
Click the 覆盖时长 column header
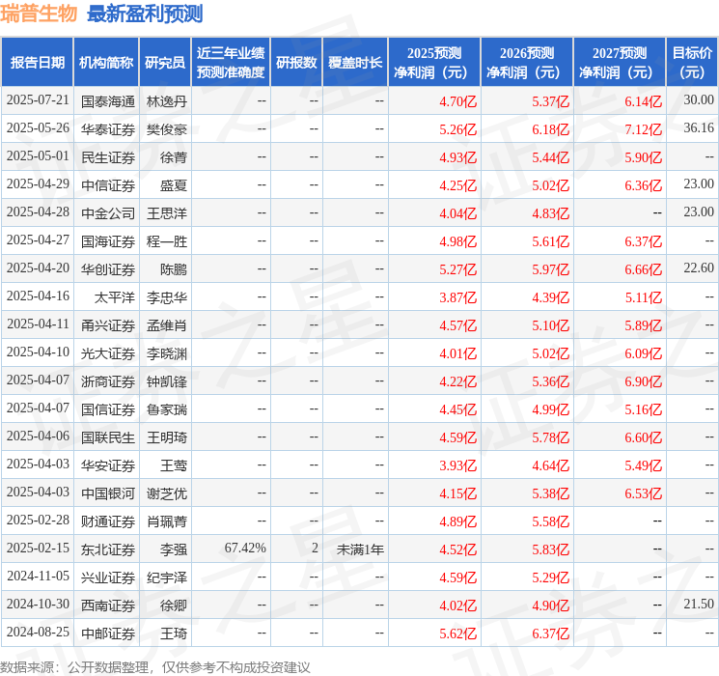click(355, 62)
